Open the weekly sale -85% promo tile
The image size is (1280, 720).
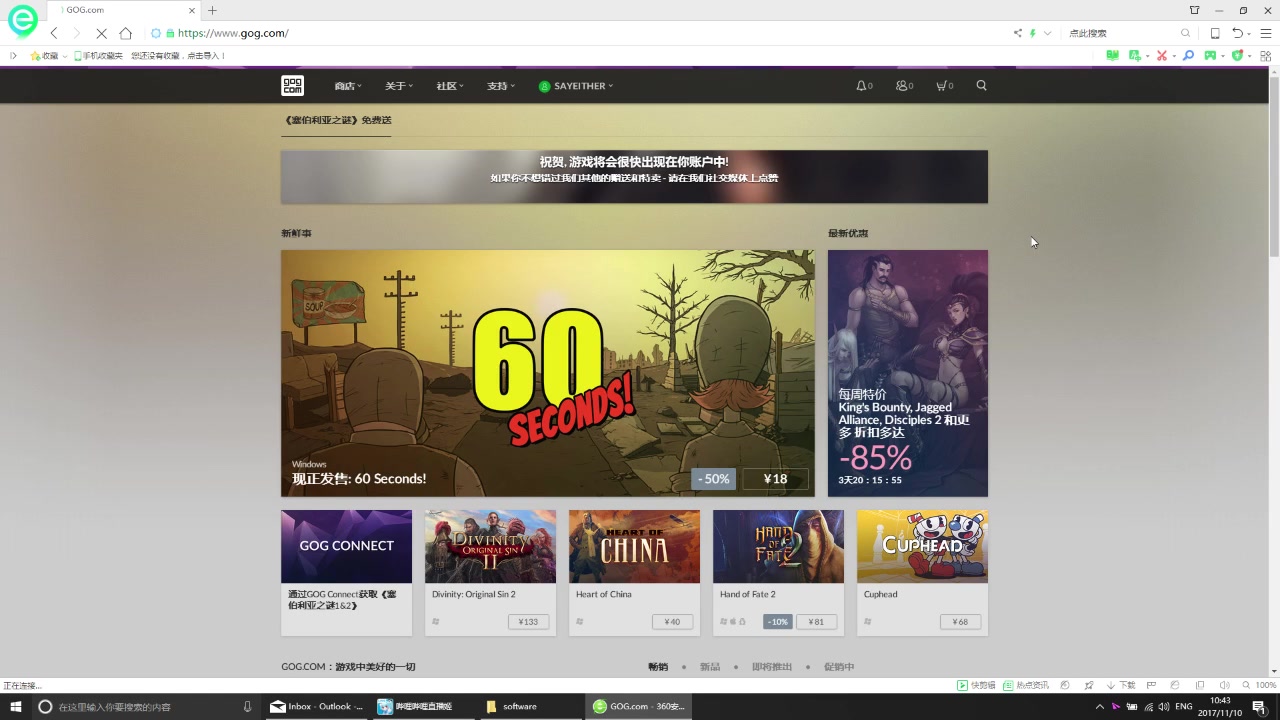(x=908, y=373)
